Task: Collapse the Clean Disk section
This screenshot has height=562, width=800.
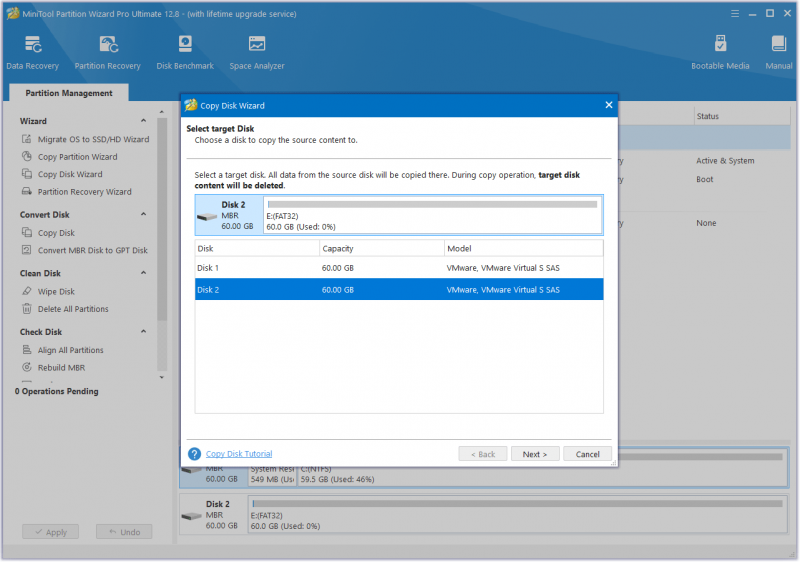Action: click(x=144, y=273)
